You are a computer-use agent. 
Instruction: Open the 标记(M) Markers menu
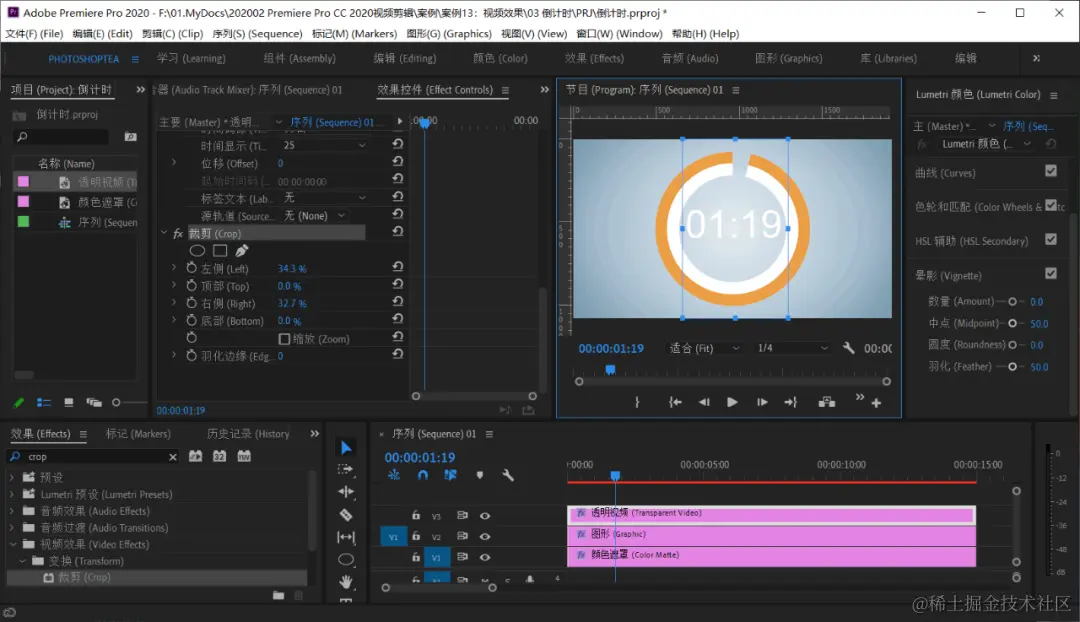(354, 34)
